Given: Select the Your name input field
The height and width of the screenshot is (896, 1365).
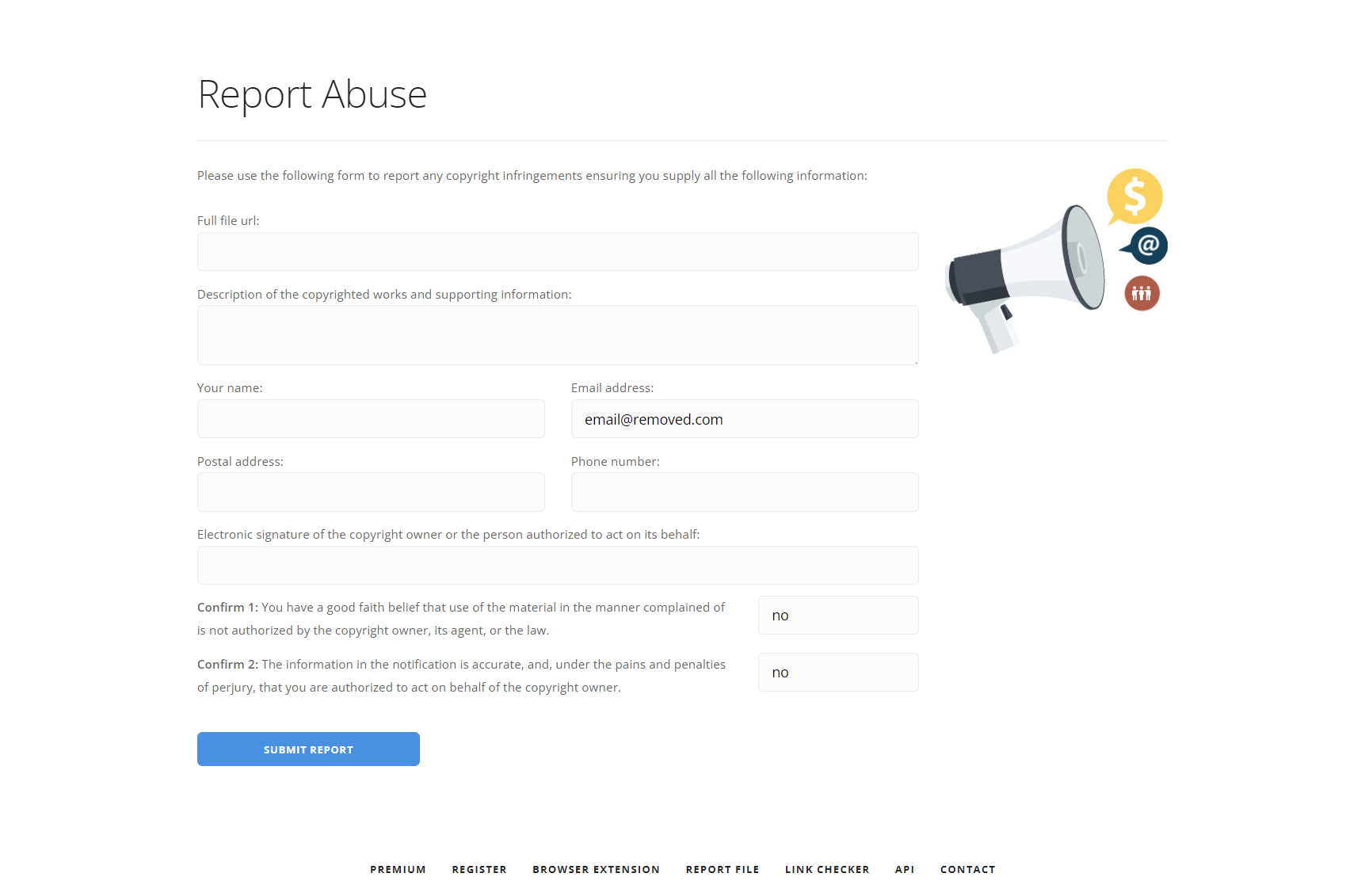Looking at the screenshot, I should pyautogui.click(x=371, y=419).
